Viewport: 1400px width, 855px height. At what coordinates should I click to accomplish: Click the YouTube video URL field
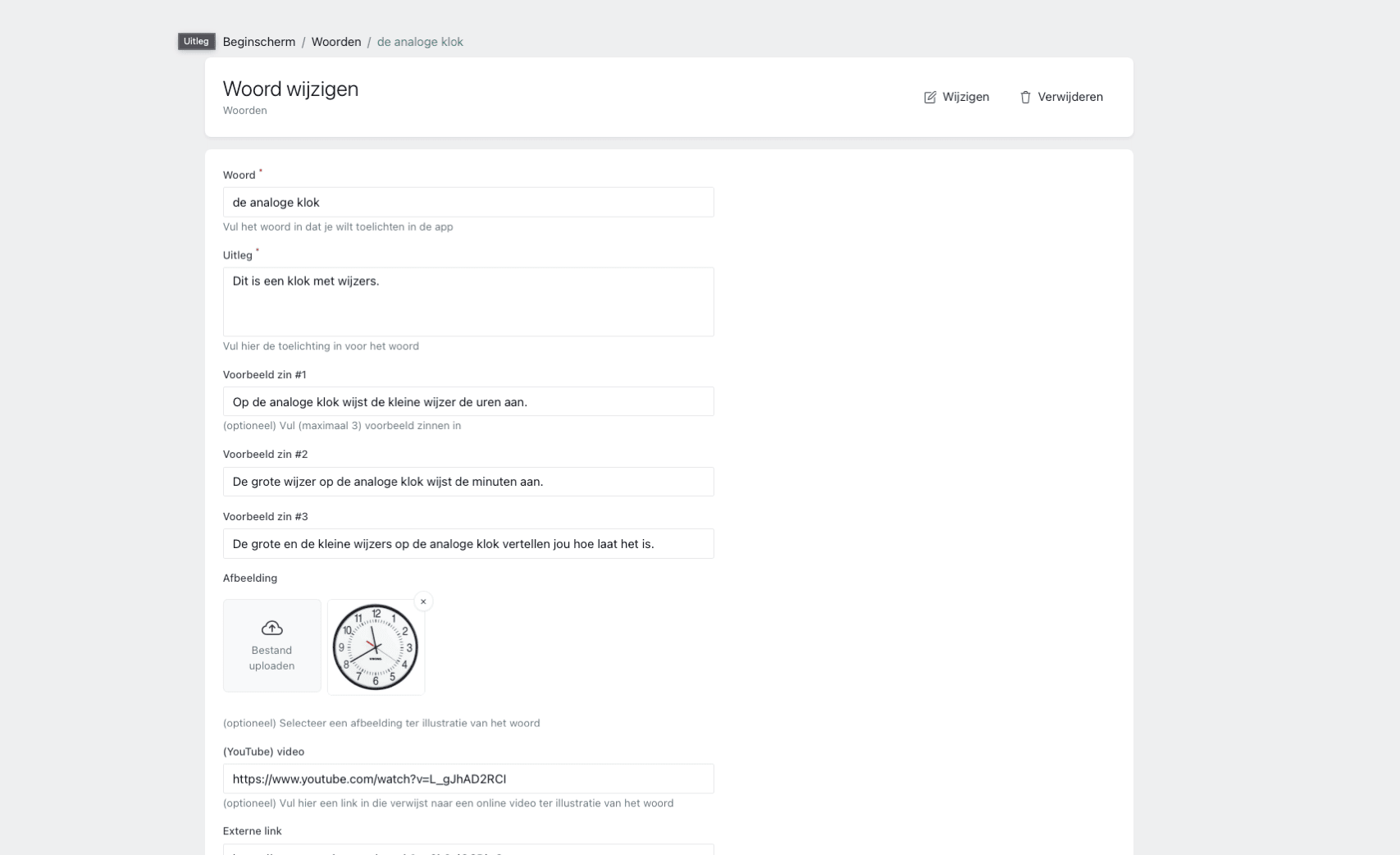pos(467,779)
